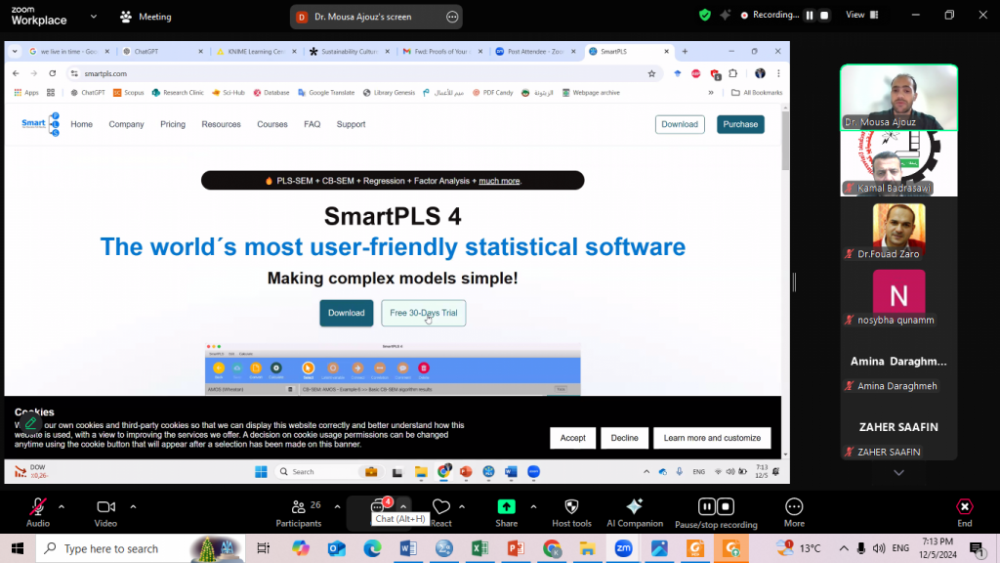The image size is (1000, 563).
Task: Decline cookies on the banner
Action: coord(624,438)
